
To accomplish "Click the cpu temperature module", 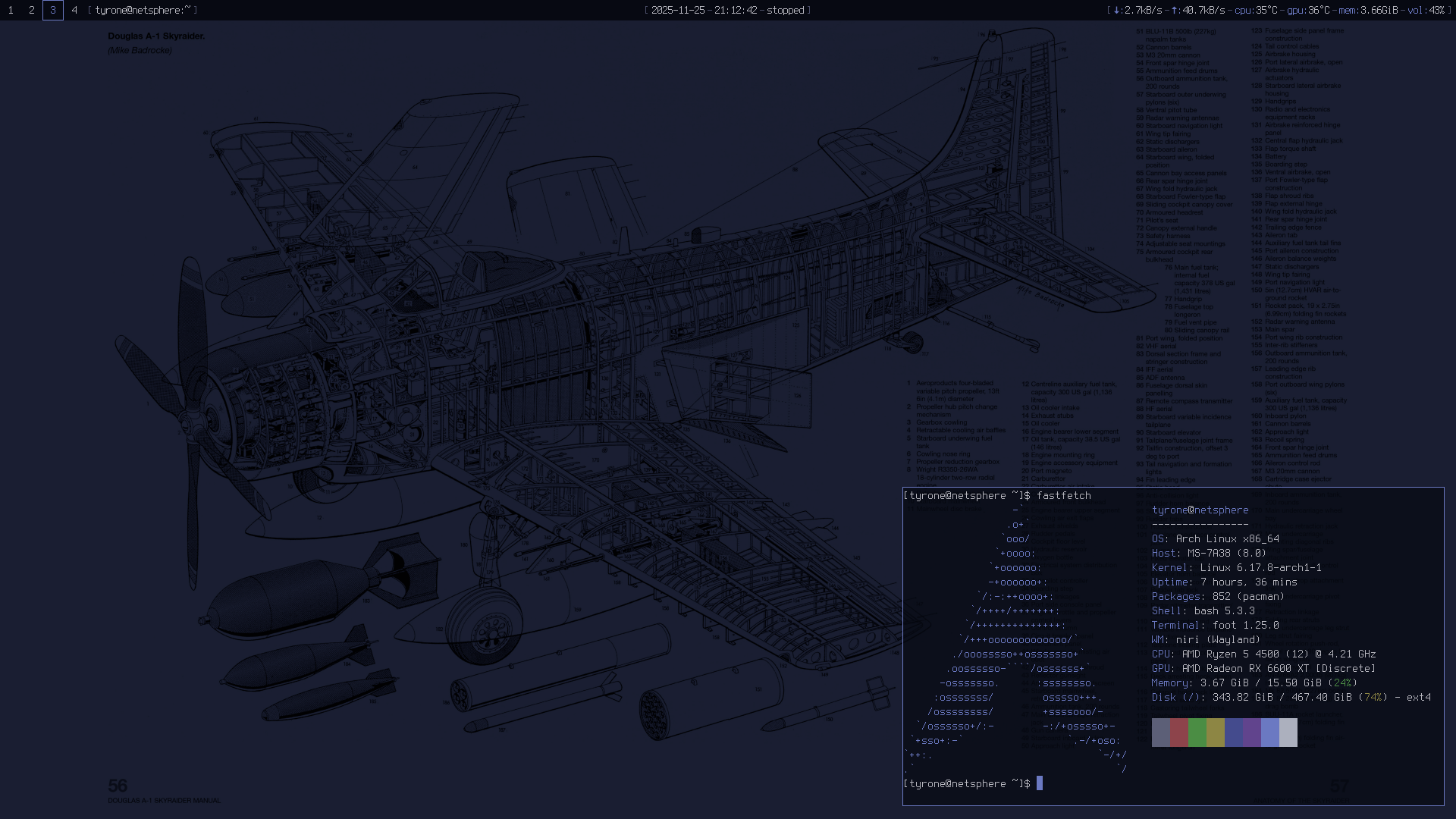I will pos(1256,11).
